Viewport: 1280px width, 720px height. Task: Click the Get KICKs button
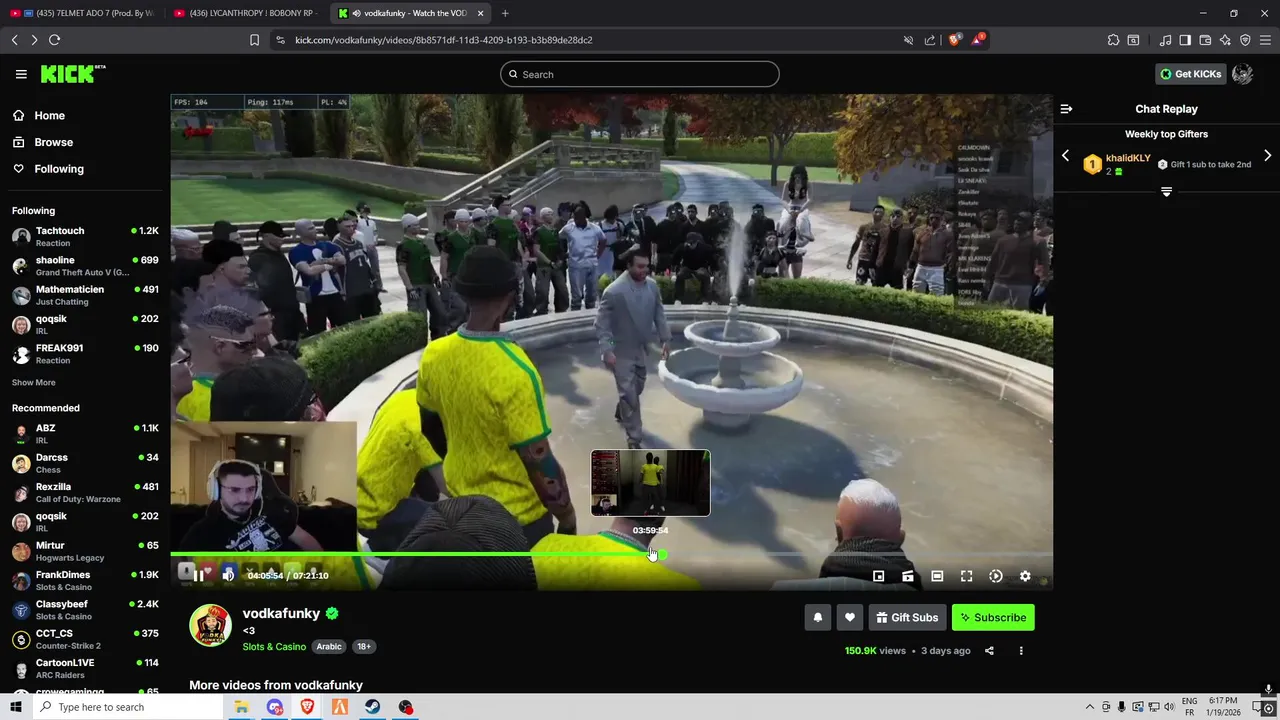[1190, 74]
